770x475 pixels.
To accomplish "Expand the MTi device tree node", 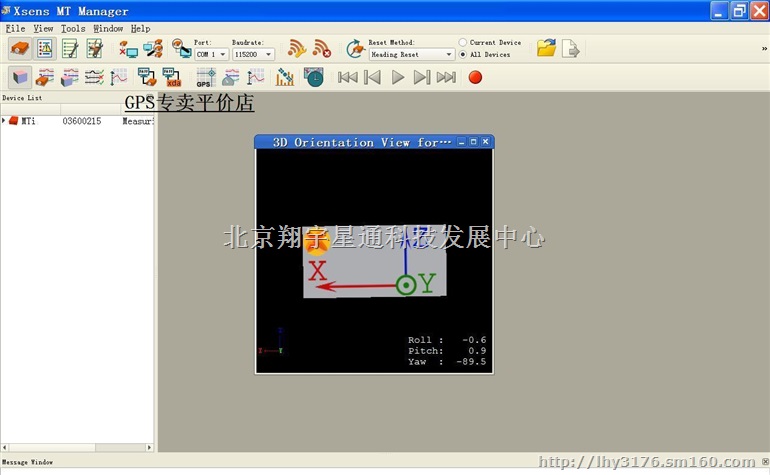I will 4,120.
